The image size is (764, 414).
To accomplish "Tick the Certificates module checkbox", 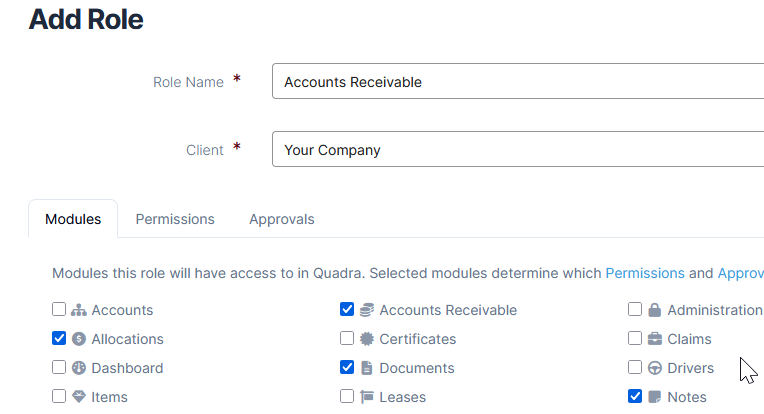I will pos(347,339).
